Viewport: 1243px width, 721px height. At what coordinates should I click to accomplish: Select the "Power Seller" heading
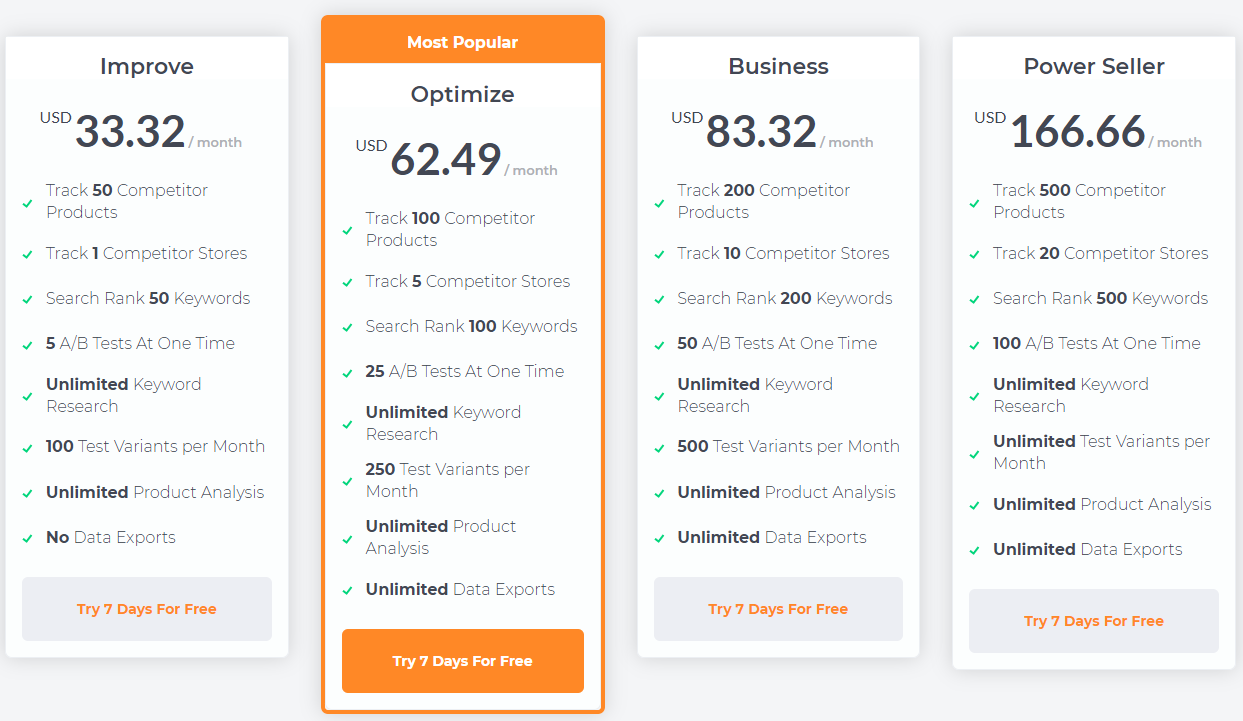1093,67
